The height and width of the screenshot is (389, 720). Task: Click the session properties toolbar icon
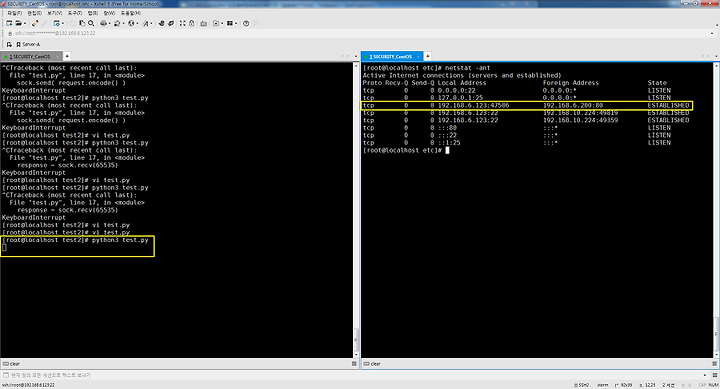[x=56, y=23]
